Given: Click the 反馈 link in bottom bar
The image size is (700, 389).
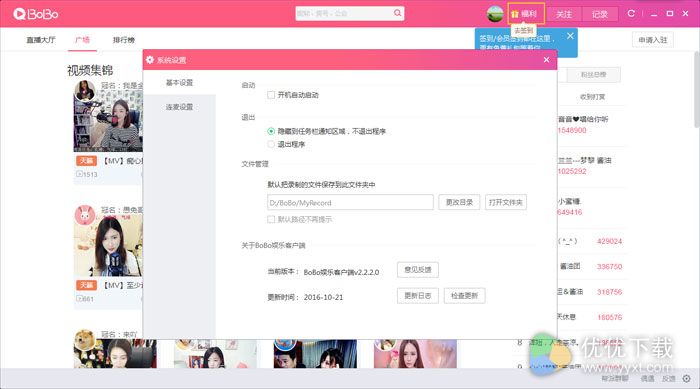Looking at the screenshot, I should pos(668,379).
